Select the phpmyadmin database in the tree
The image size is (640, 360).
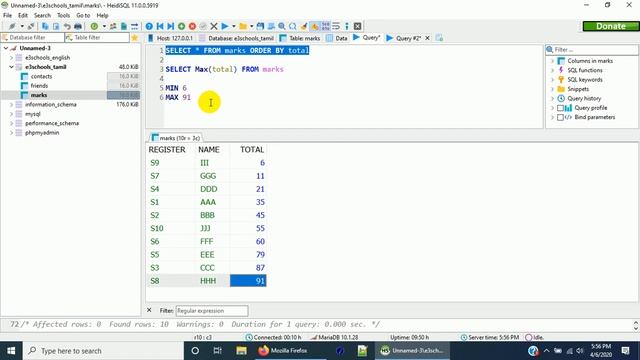click(42, 133)
